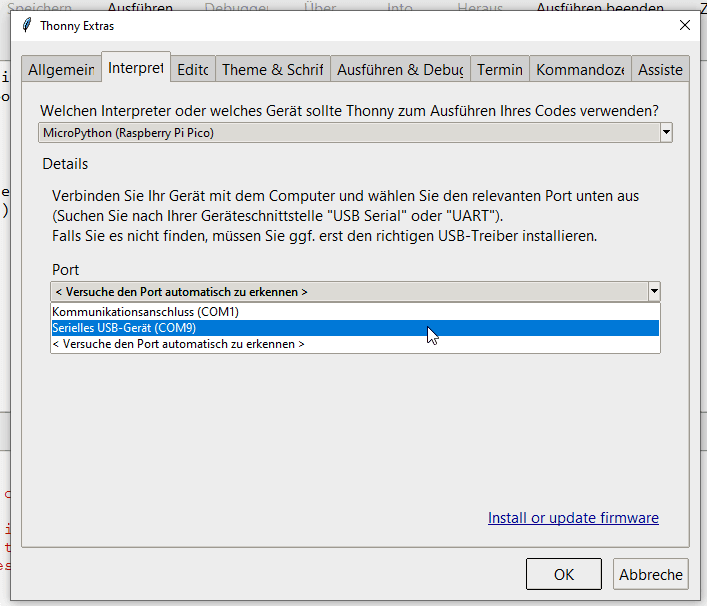Open Install or update firmware link

coord(573,518)
